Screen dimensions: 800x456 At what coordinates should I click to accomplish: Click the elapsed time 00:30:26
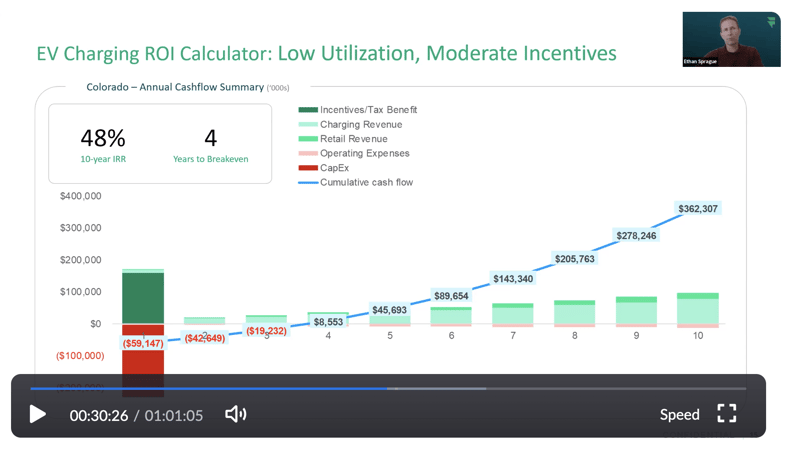pos(99,416)
